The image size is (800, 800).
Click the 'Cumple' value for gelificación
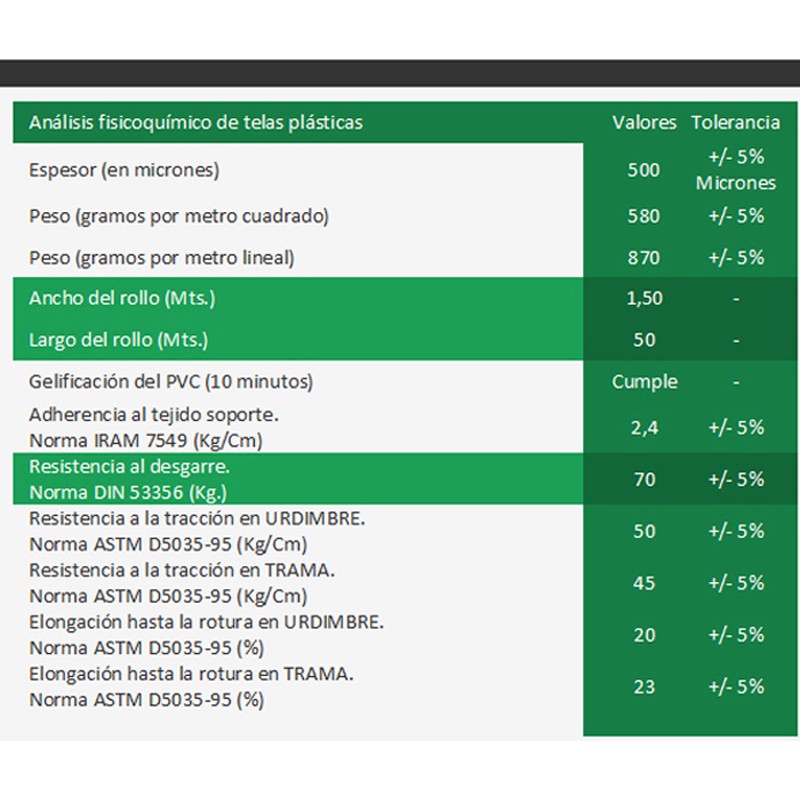pos(644,382)
